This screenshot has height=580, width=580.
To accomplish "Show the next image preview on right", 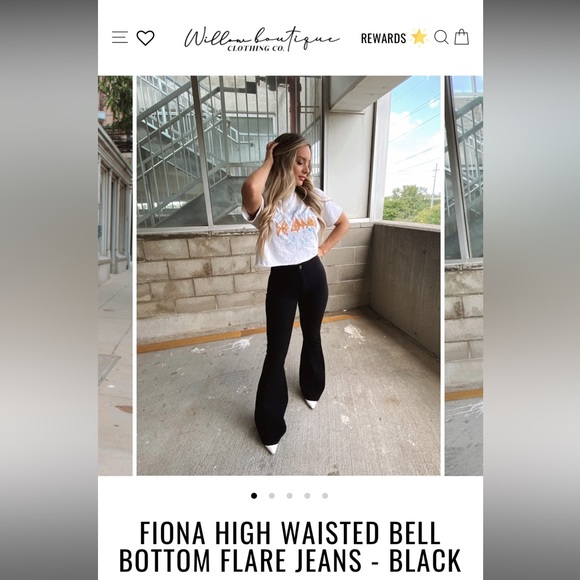I will 464,276.
